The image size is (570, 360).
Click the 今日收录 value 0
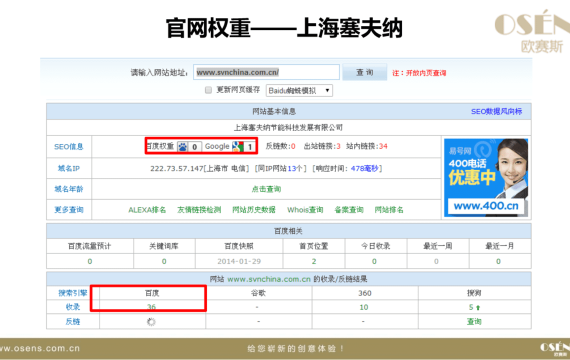374,261
